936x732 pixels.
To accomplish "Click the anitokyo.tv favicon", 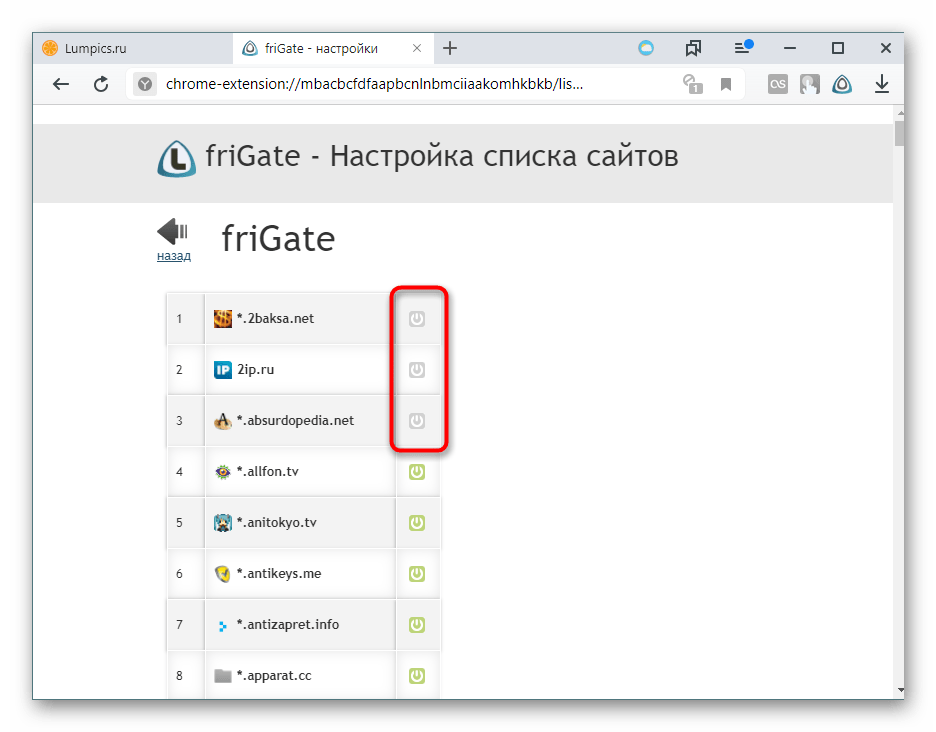I will point(223,523).
